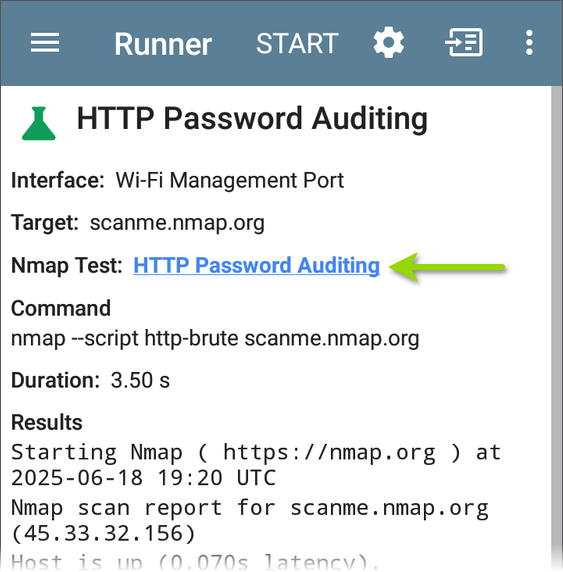Click the Nmap Test label
The height and width of the screenshot is (572, 563).
[67, 265]
